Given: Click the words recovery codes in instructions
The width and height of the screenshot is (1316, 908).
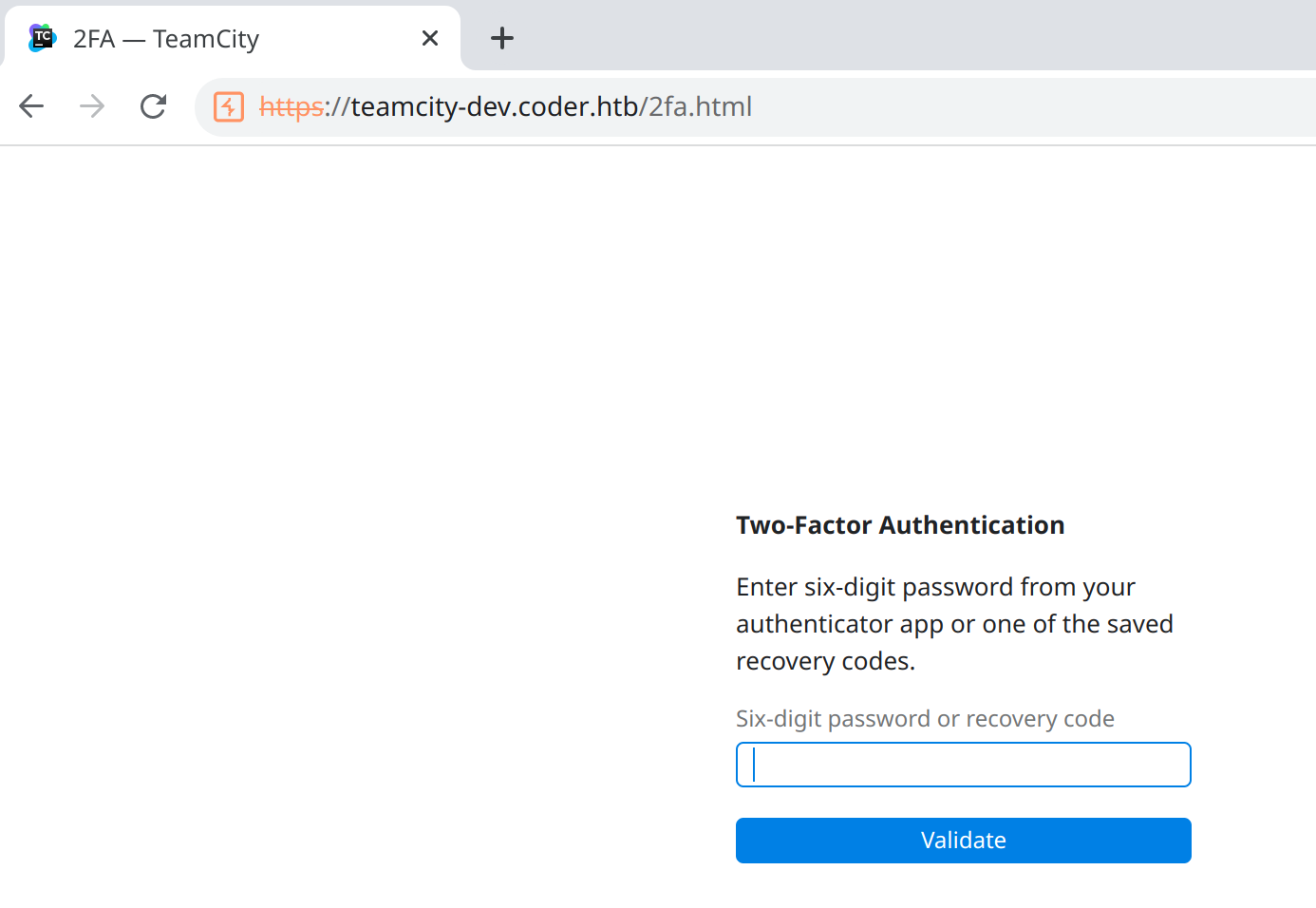Looking at the screenshot, I should [x=823, y=661].
